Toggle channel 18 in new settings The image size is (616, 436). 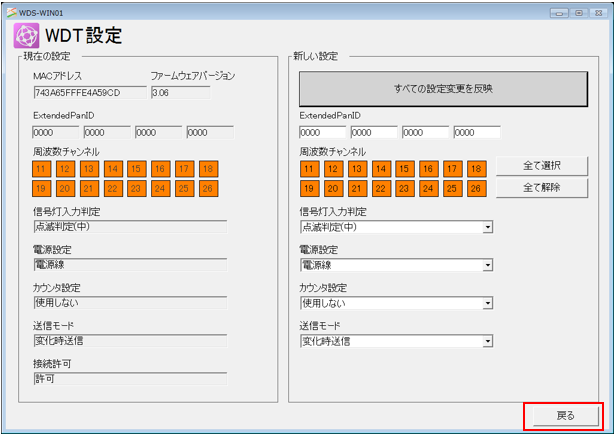476,169
